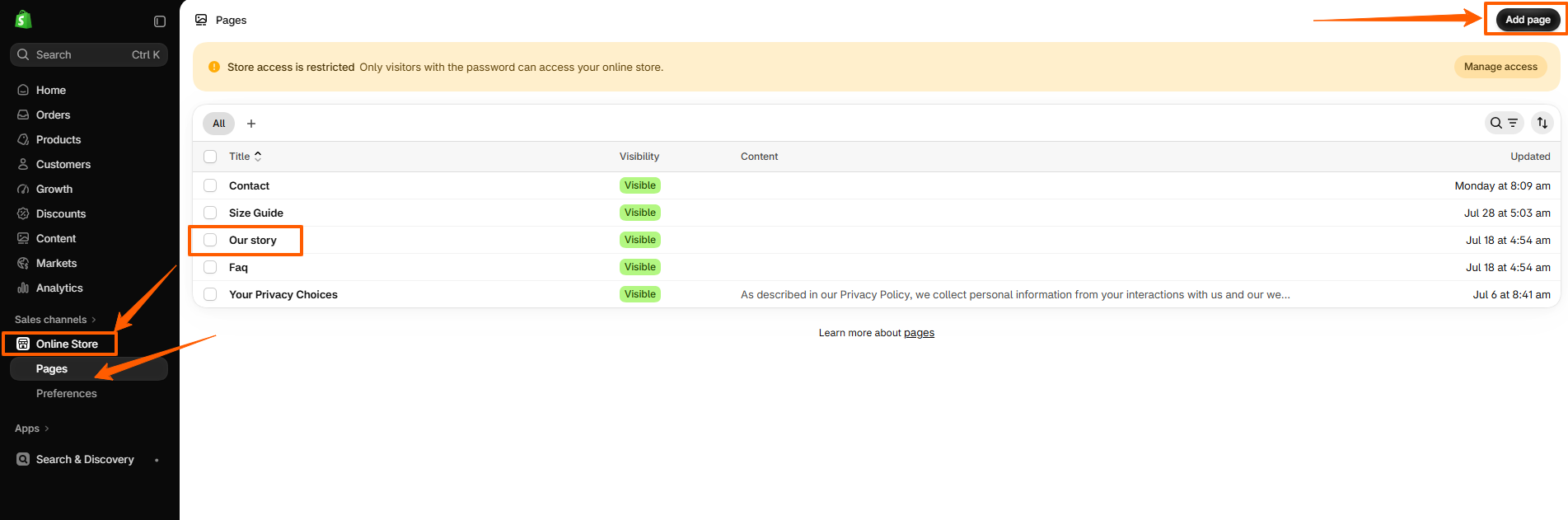This screenshot has width=1568, height=520.
Task: Check Your Privacy Choices page checkbox
Action: click(210, 294)
